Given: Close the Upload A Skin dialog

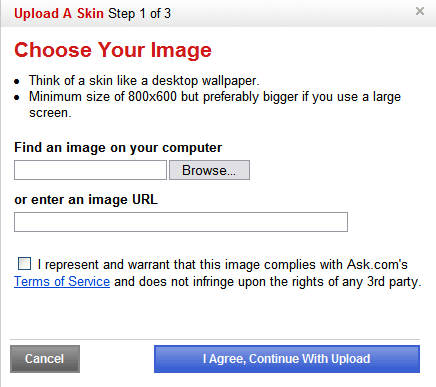Looking at the screenshot, I should [x=420, y=11].
